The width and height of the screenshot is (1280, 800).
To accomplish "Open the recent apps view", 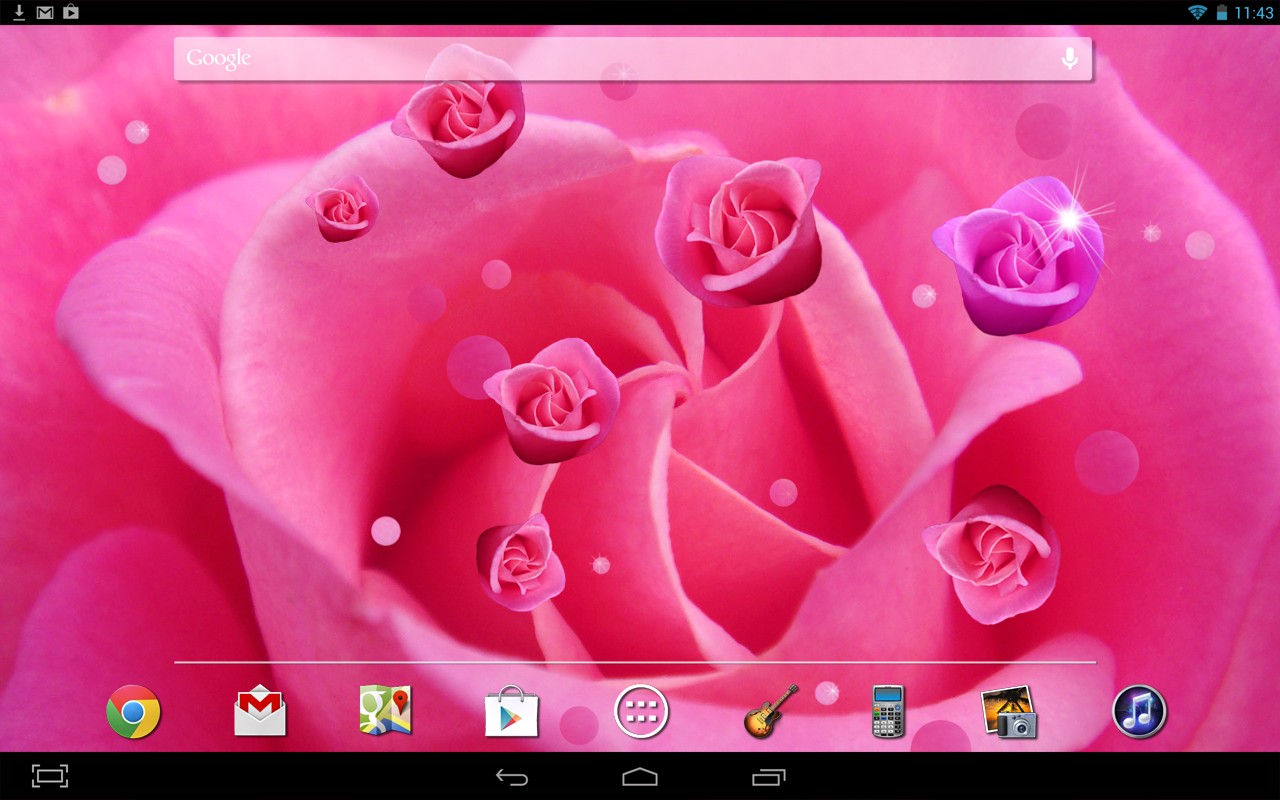I will tap(771, 775).
